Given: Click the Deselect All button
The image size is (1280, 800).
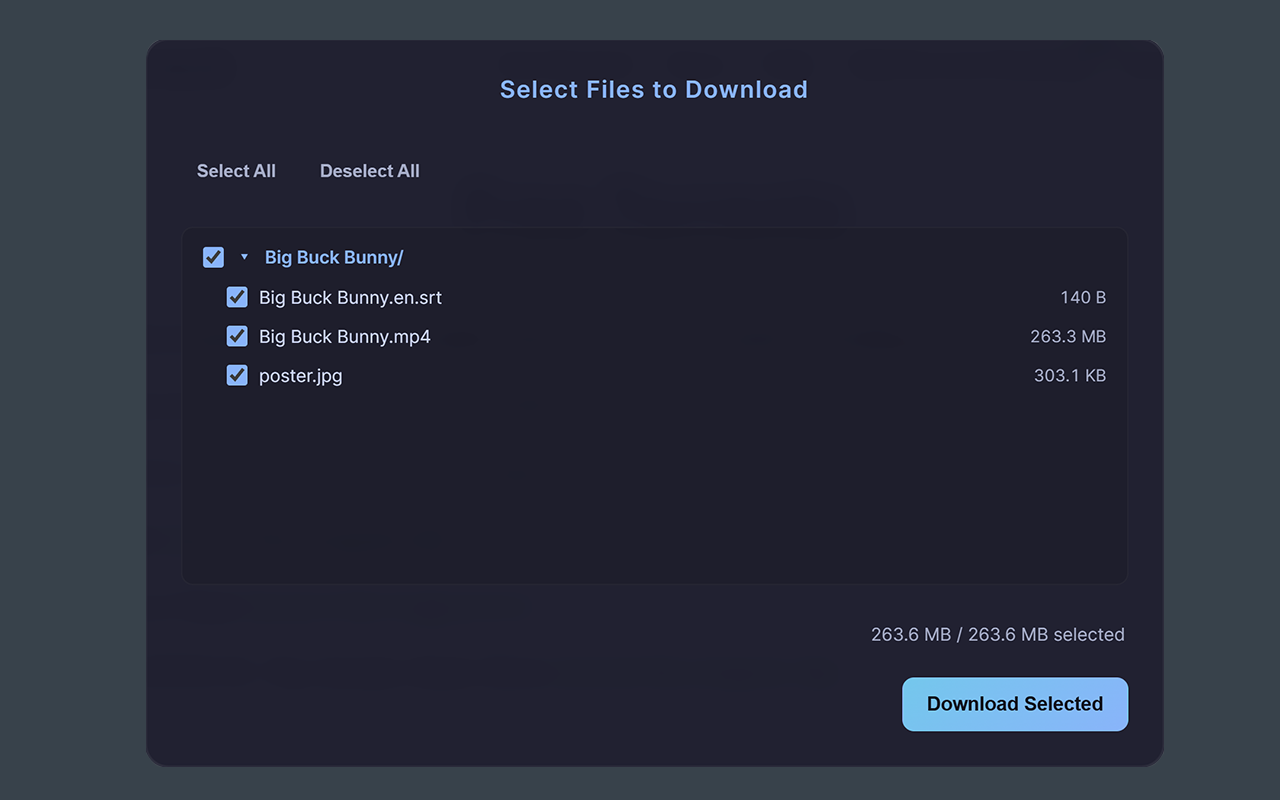Looking at the screenshot, I should pyautogui.click(x=370, y=171).
